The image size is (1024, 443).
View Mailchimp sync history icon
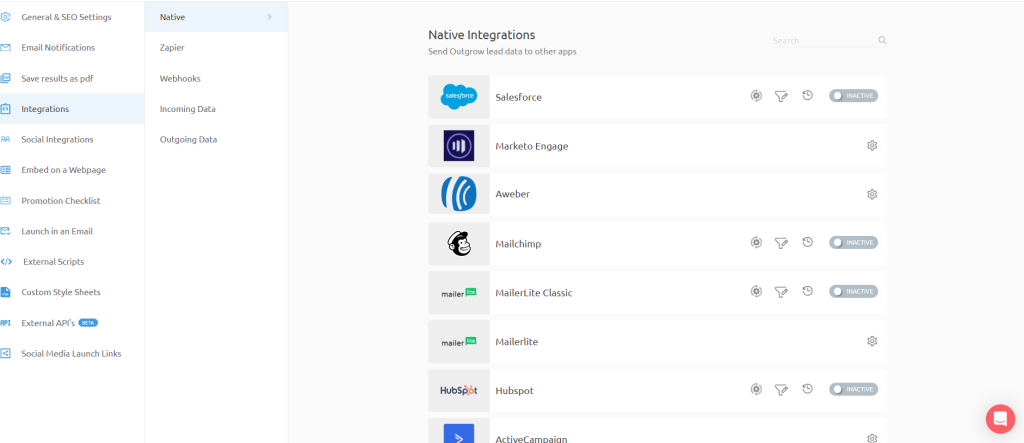[807, 242]
